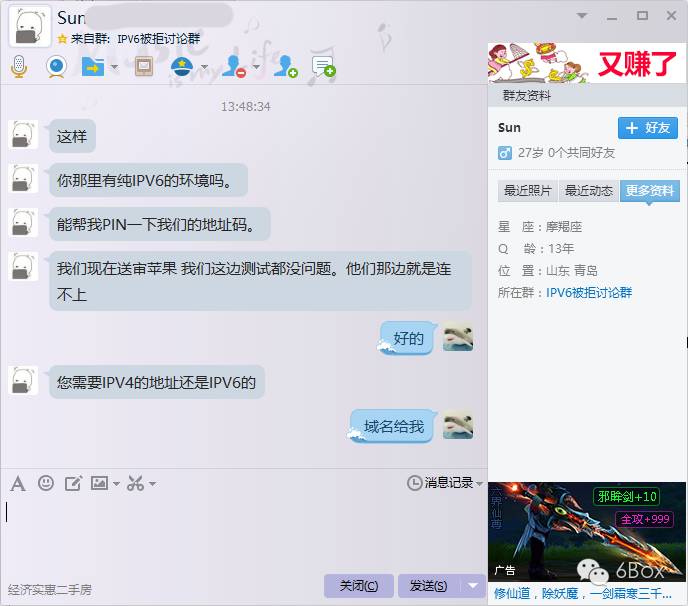Image resolution: width=688 pixels, height=606 pixels.
Task: Click the 13:48:34 timestamp
Action: [246, 107]
